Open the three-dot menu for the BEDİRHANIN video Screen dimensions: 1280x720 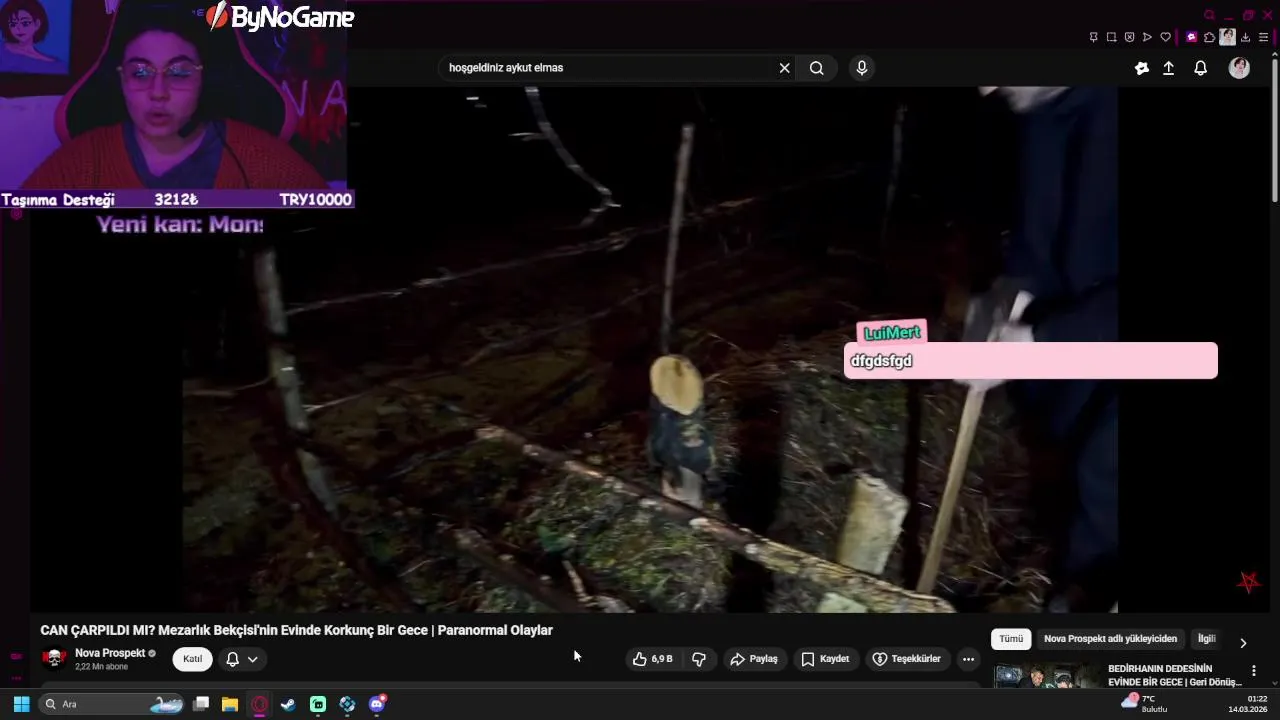(x=1254, y=671)
